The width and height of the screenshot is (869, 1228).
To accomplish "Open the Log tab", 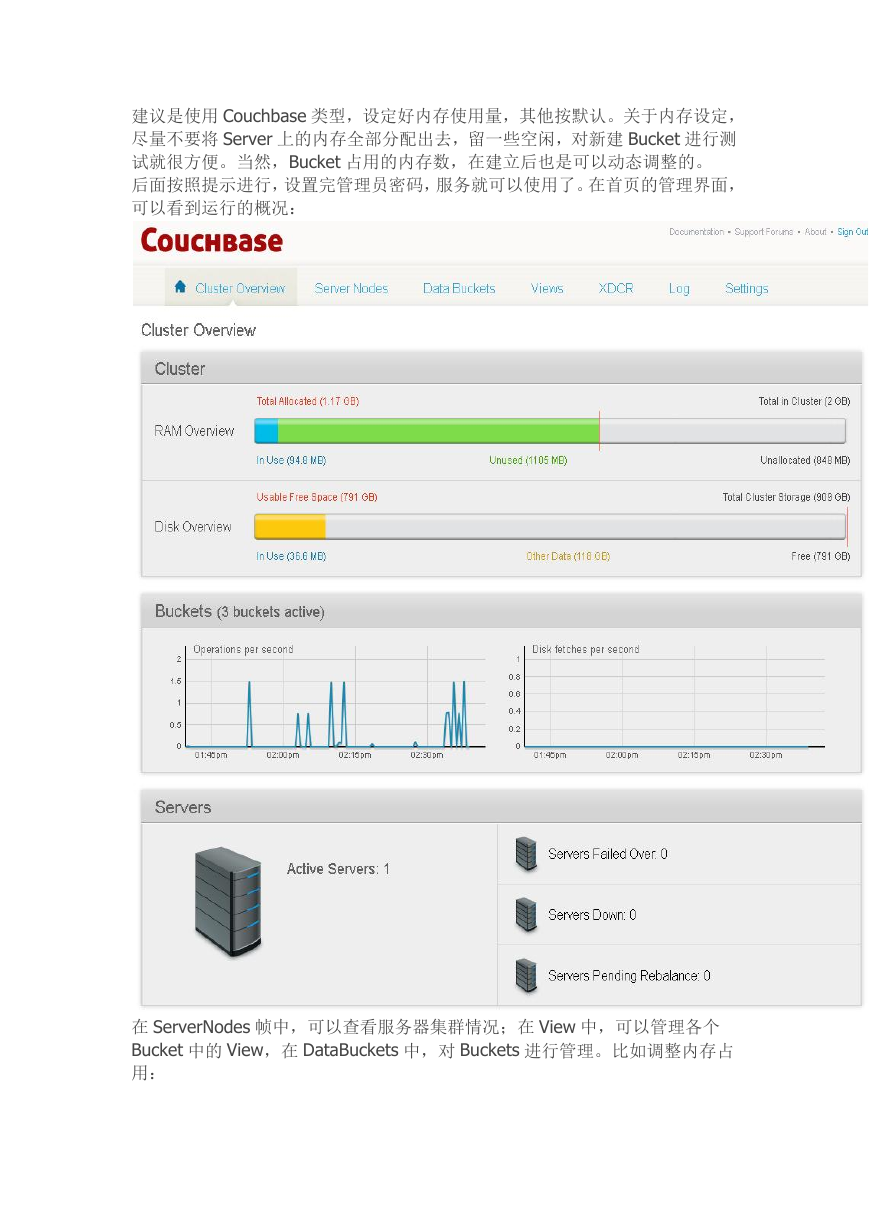I will click(679, 288).
